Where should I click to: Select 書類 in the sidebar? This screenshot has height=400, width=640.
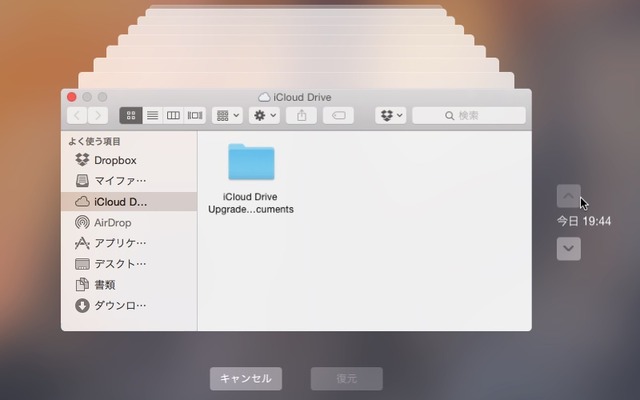tap(129, 284)
